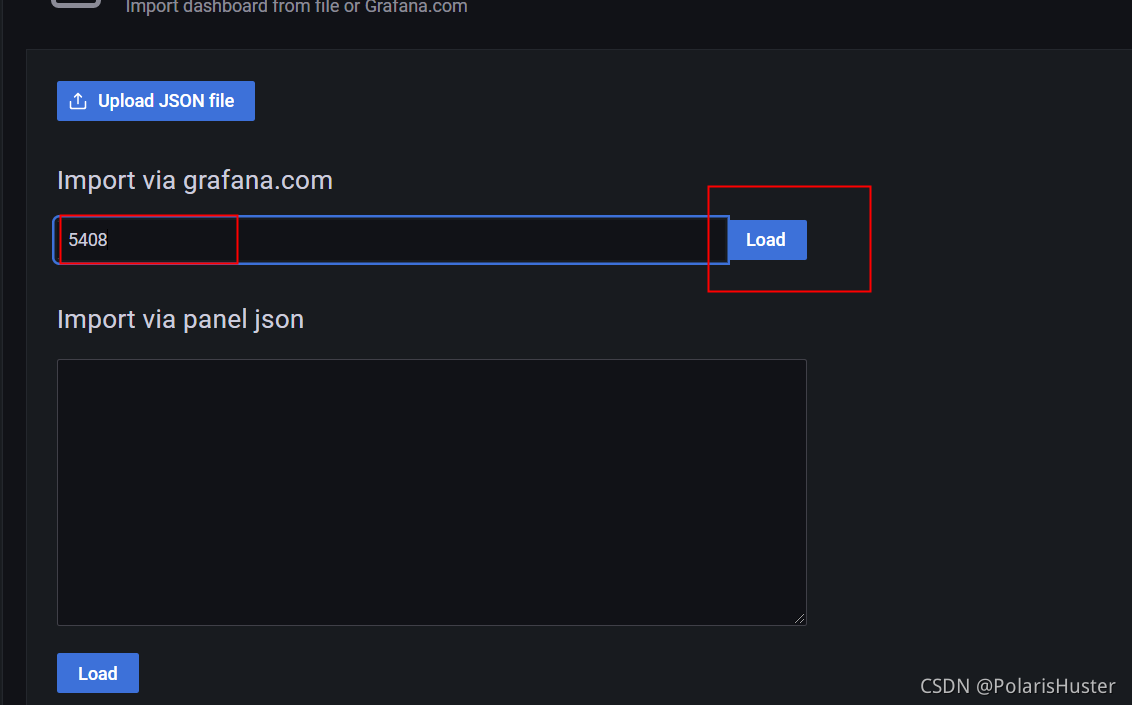The height and width of the screenshot is (705, 1132).
Task: Click the dashboard icon at the top left
Action: (76, 5)
